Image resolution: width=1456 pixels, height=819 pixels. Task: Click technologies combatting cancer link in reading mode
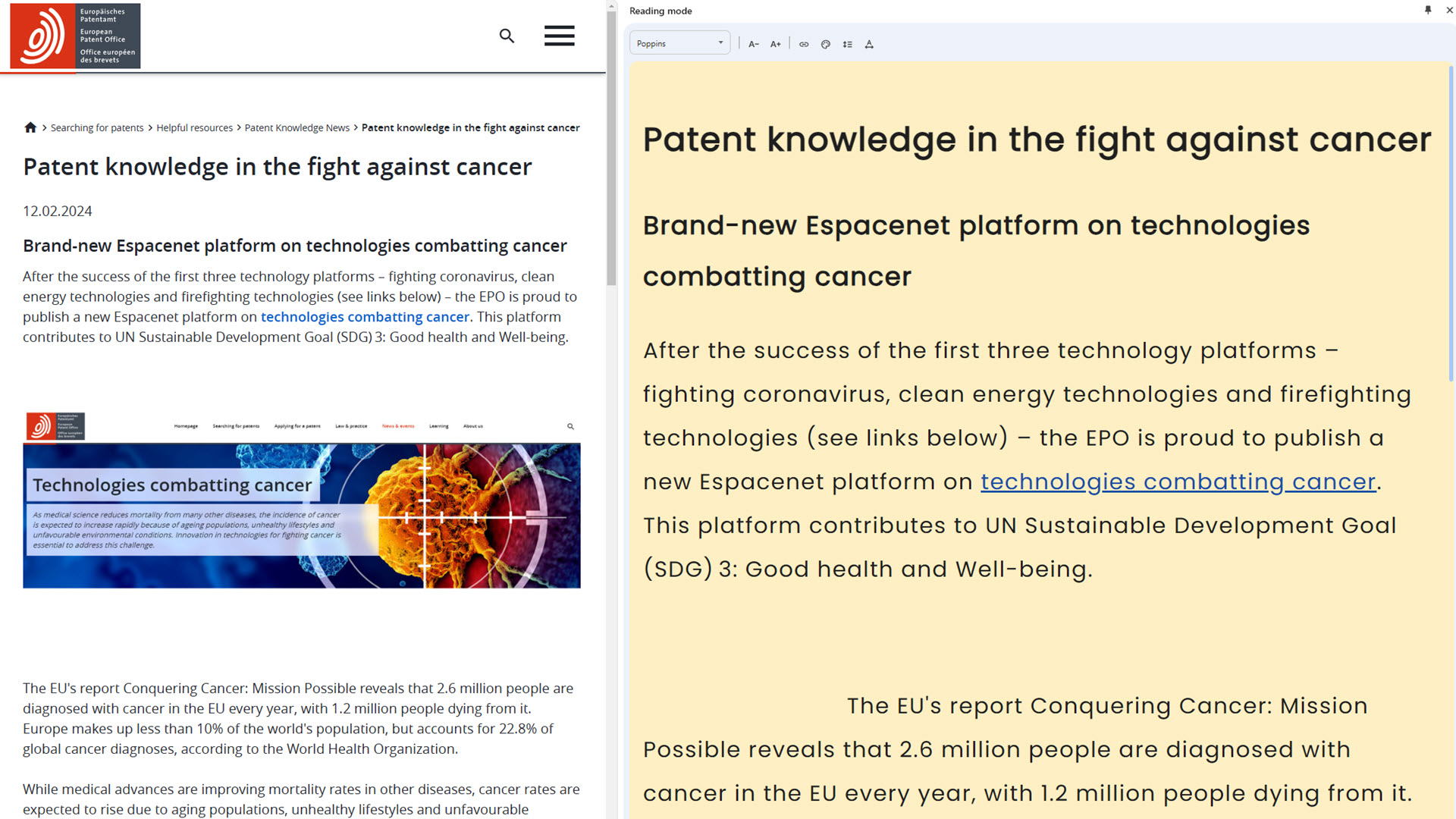coord(1178,482)
